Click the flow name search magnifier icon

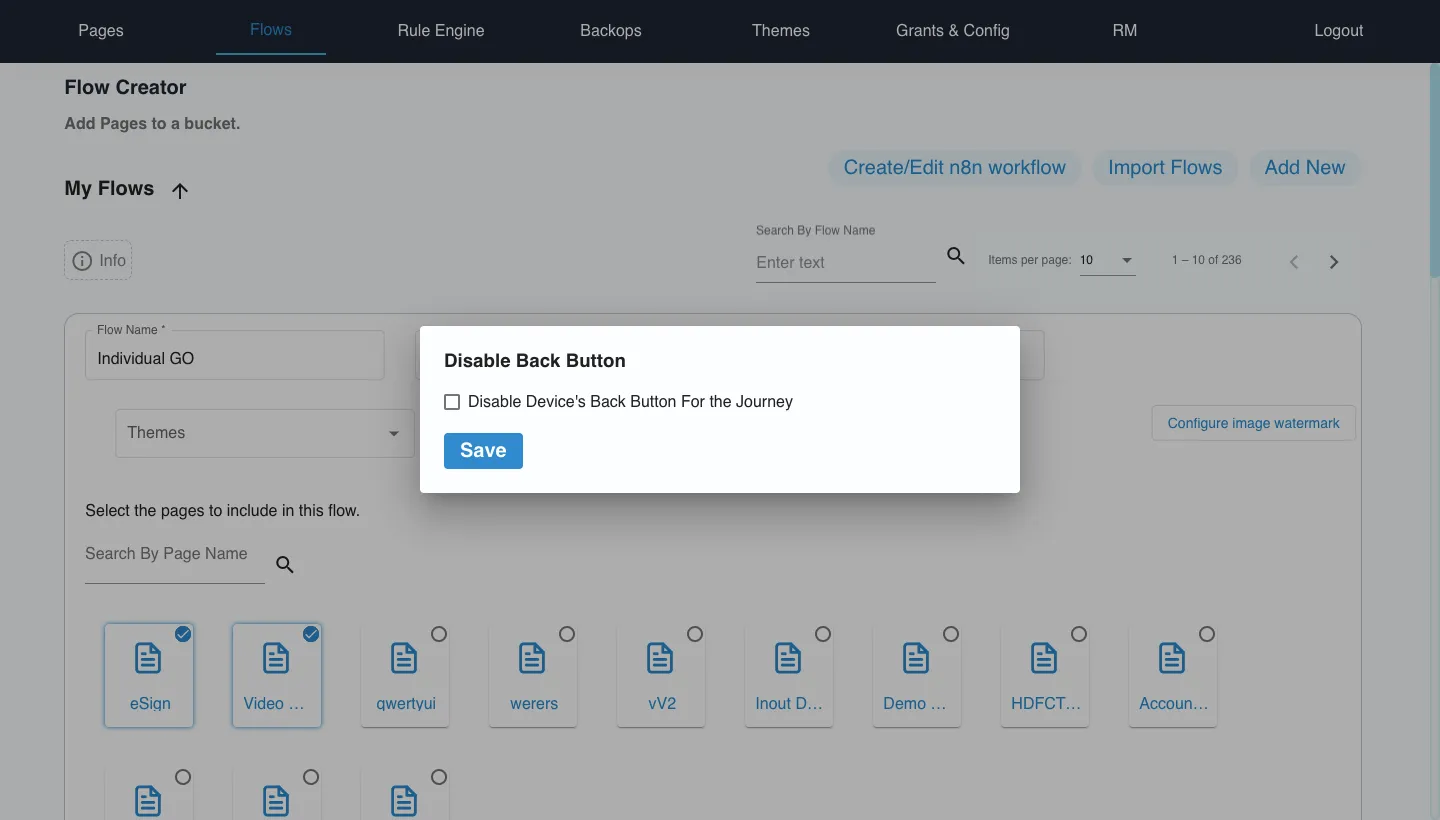tap(956, 256)
